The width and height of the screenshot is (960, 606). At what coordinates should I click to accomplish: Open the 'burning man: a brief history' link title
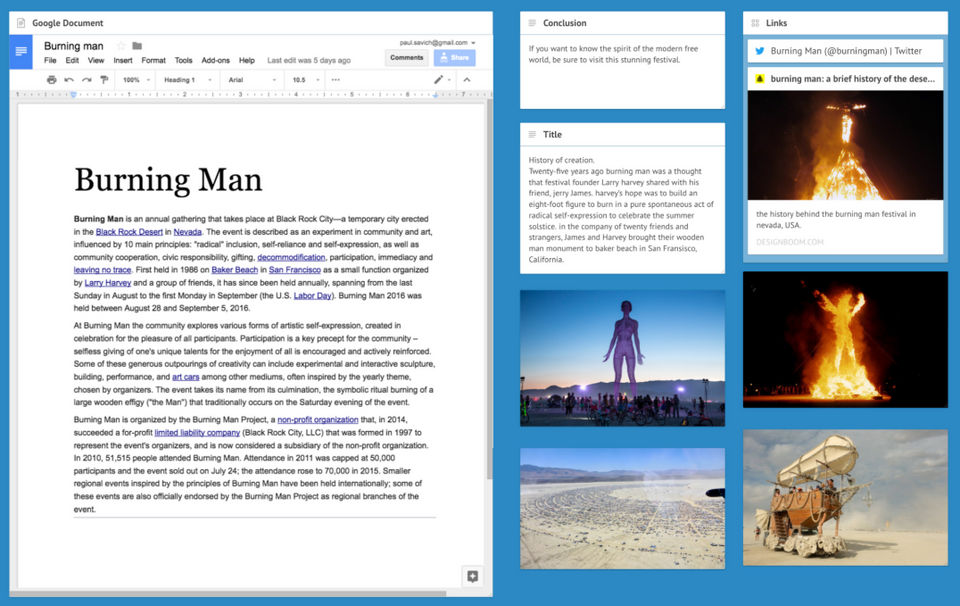pos(852,79)
